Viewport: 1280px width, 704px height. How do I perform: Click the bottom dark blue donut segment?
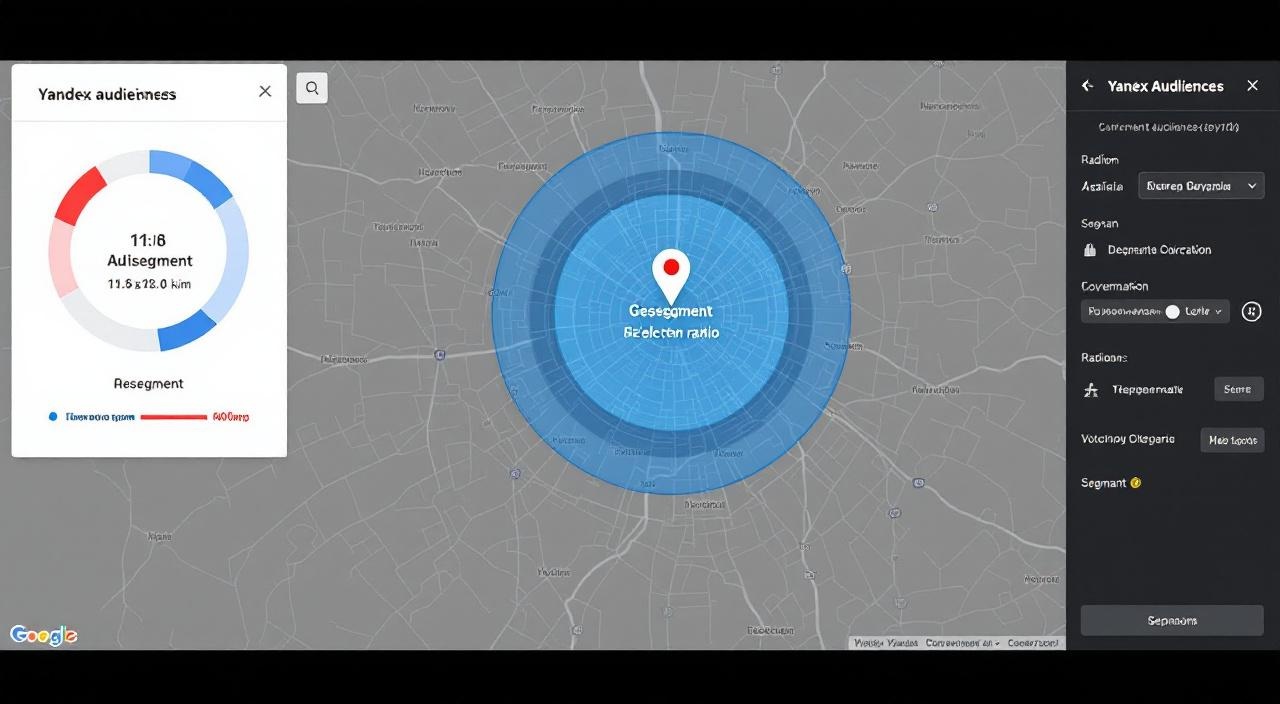pyautogui.click(x=186, y=330)
